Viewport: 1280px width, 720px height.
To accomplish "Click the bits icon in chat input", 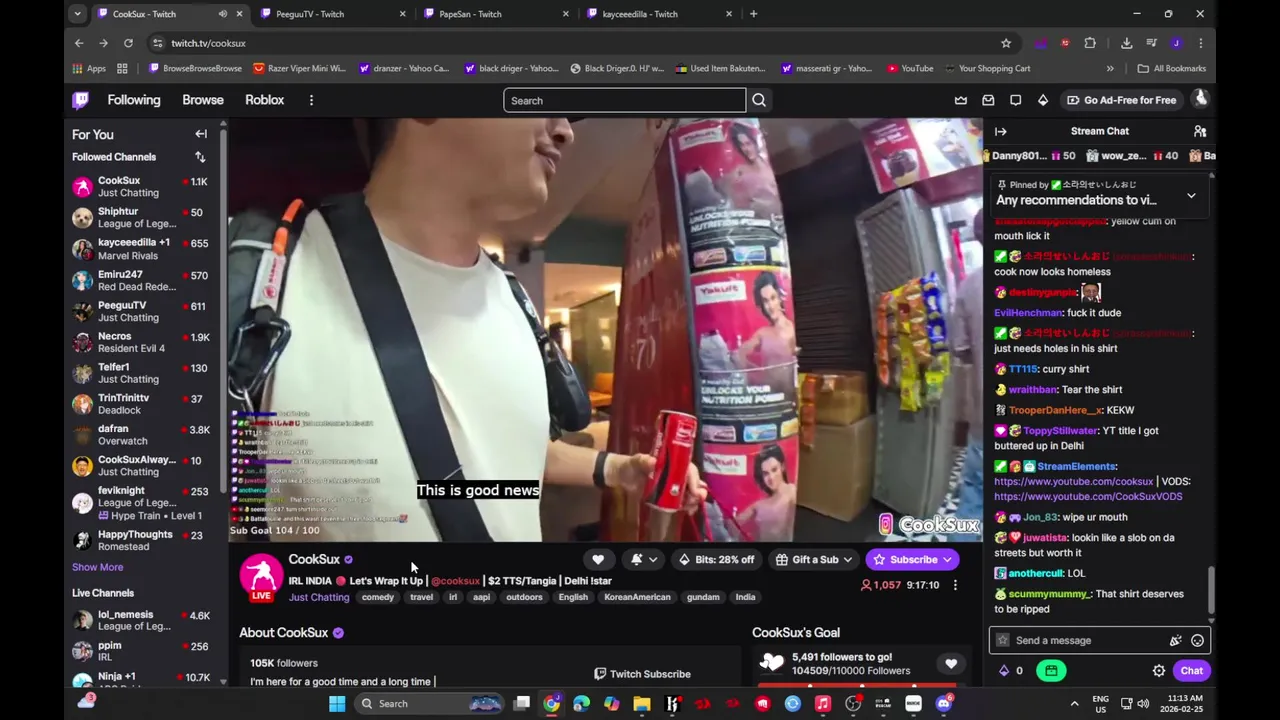I will coord(1176,641).
